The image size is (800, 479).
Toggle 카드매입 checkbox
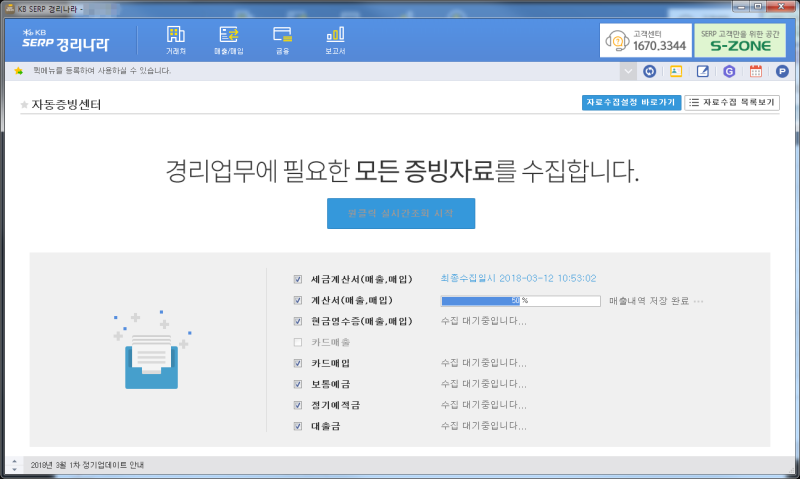[x=298, y=363]
